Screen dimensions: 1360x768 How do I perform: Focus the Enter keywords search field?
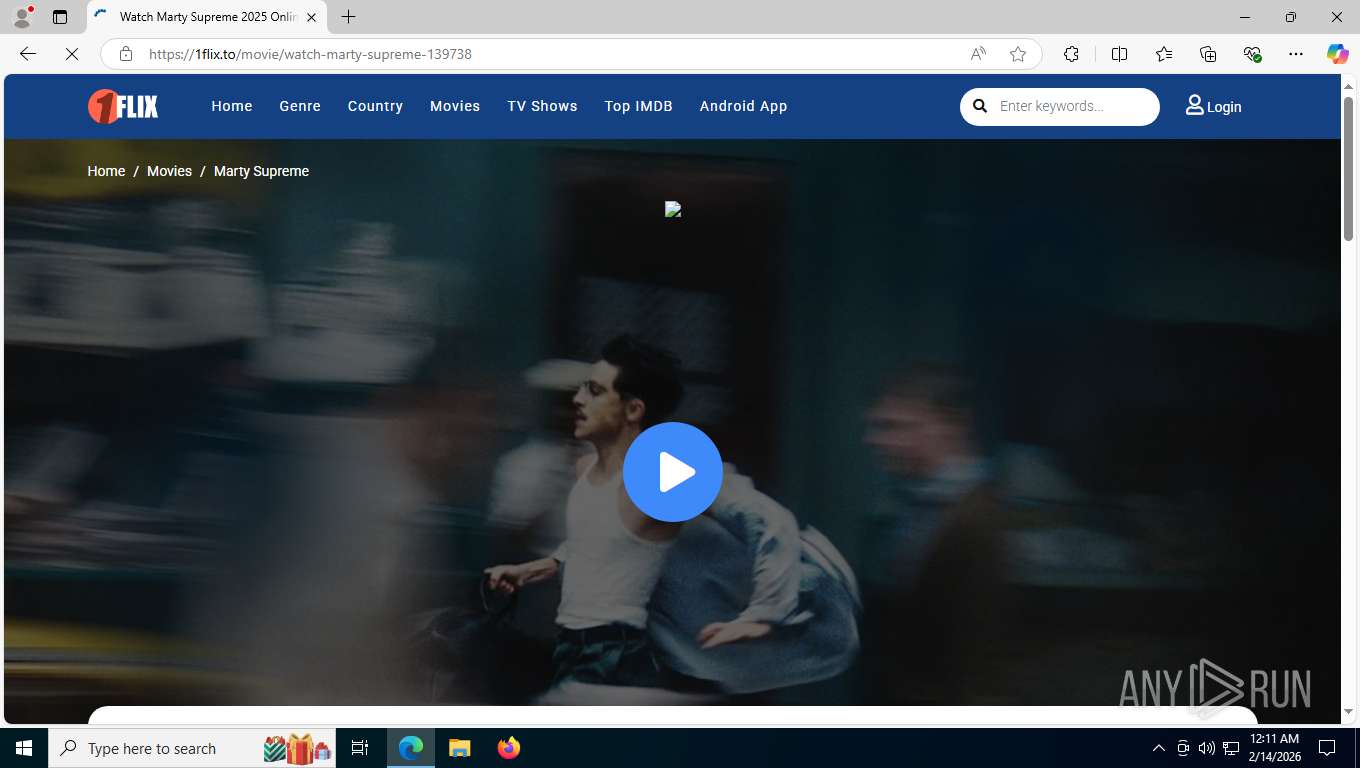(x=1074, y=106)
